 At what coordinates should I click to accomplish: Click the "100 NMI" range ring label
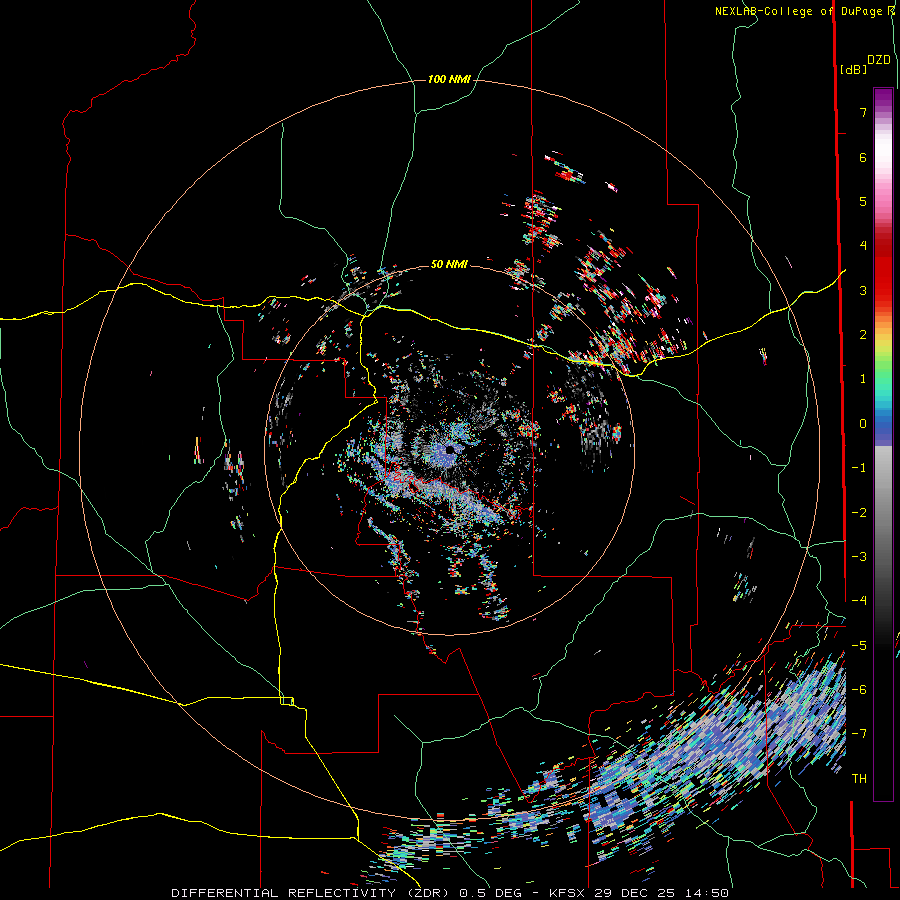pos(449,79)
